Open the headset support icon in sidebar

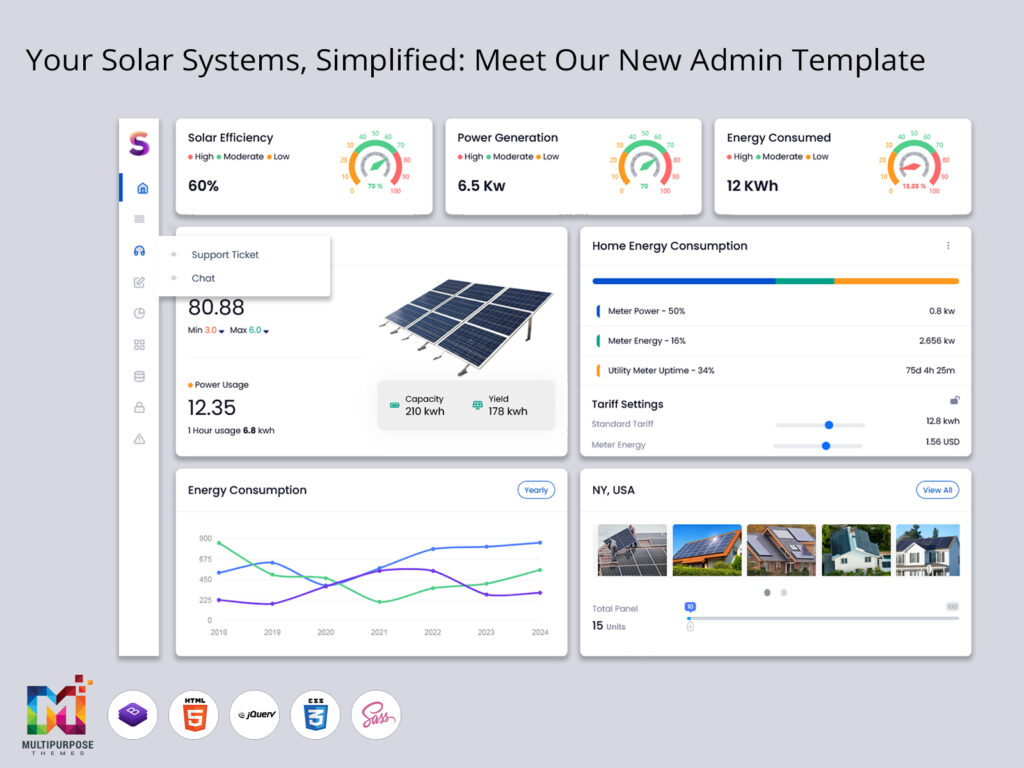pyautogui.click(x=139, y=251)
